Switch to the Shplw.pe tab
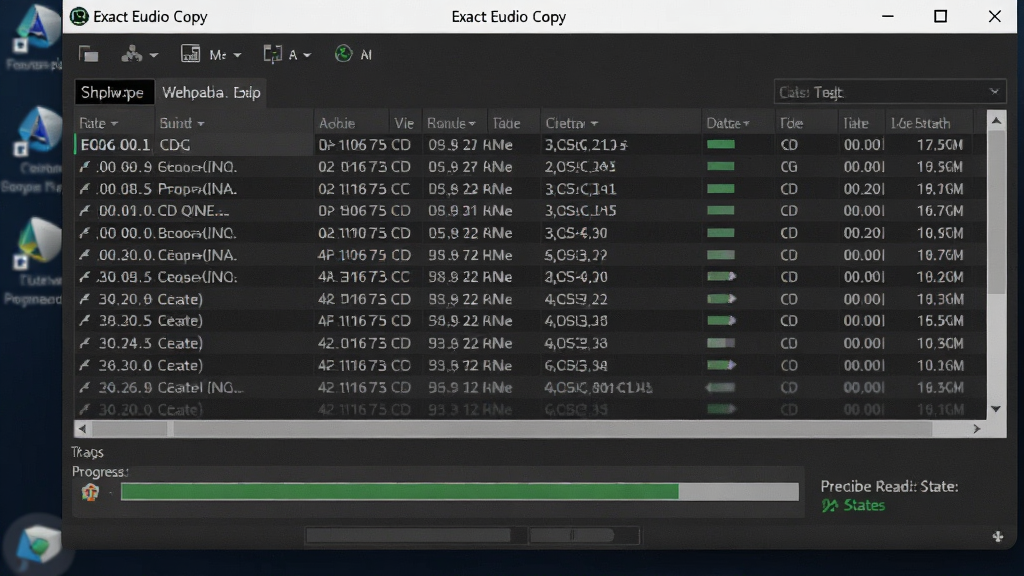 coord(114,93)
